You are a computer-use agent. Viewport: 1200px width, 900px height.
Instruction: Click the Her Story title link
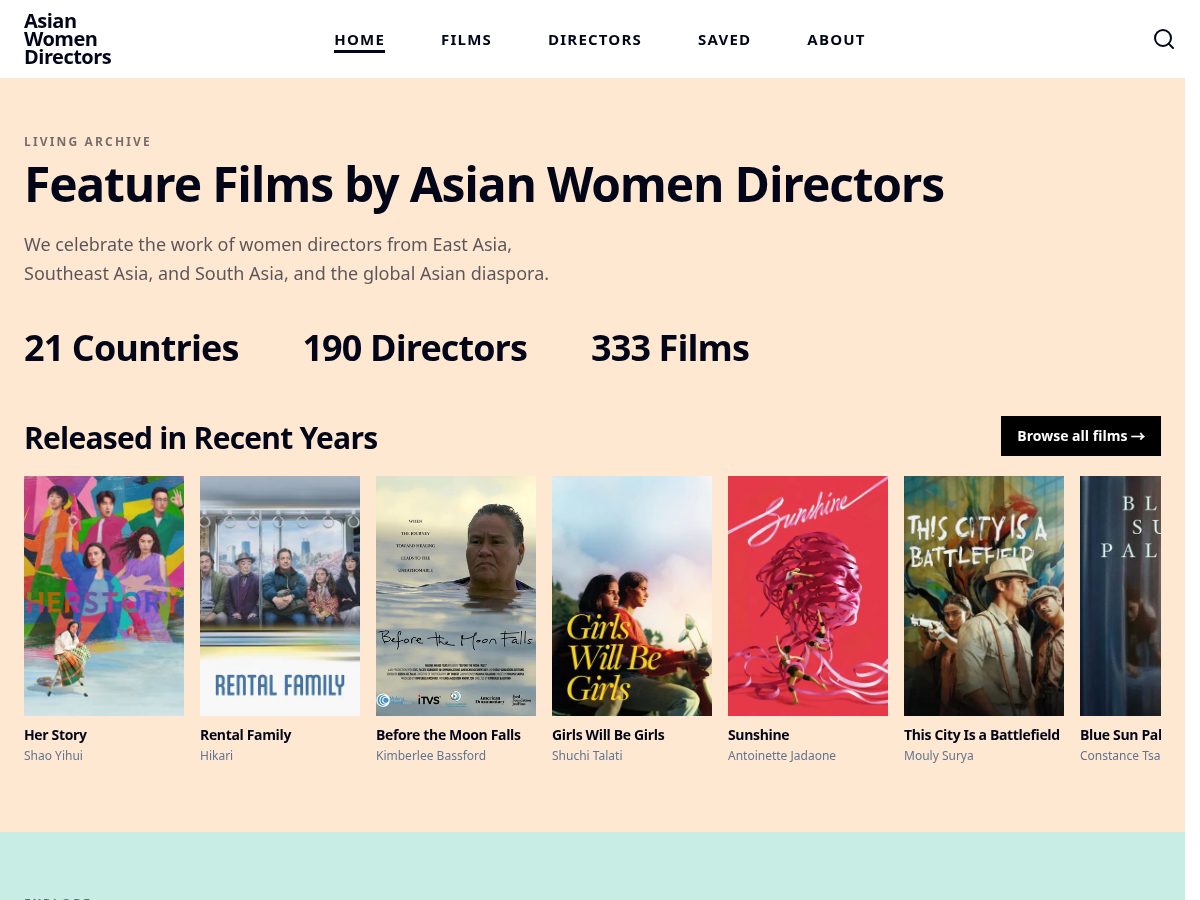(55, 735)
